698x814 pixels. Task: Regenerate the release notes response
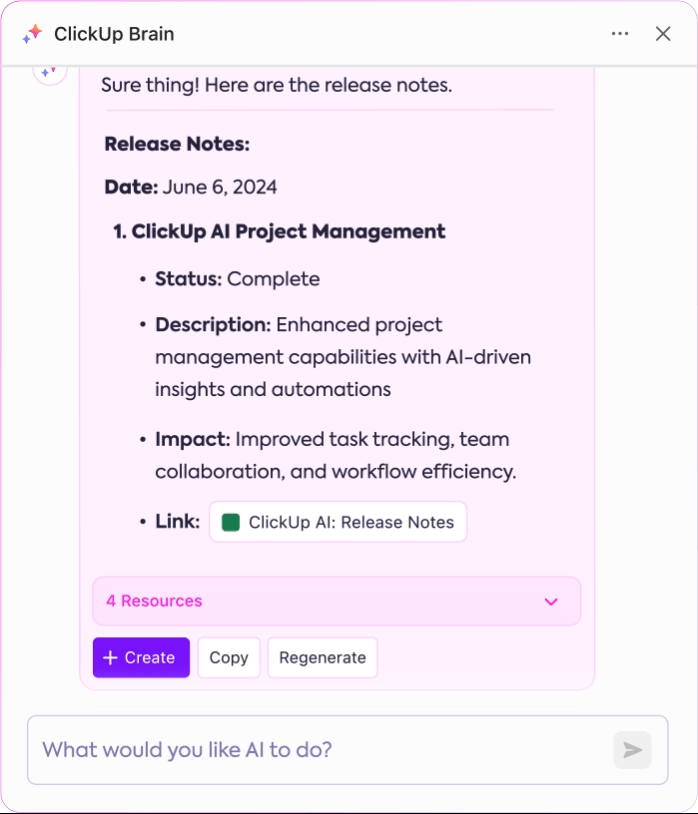[322, 658]
